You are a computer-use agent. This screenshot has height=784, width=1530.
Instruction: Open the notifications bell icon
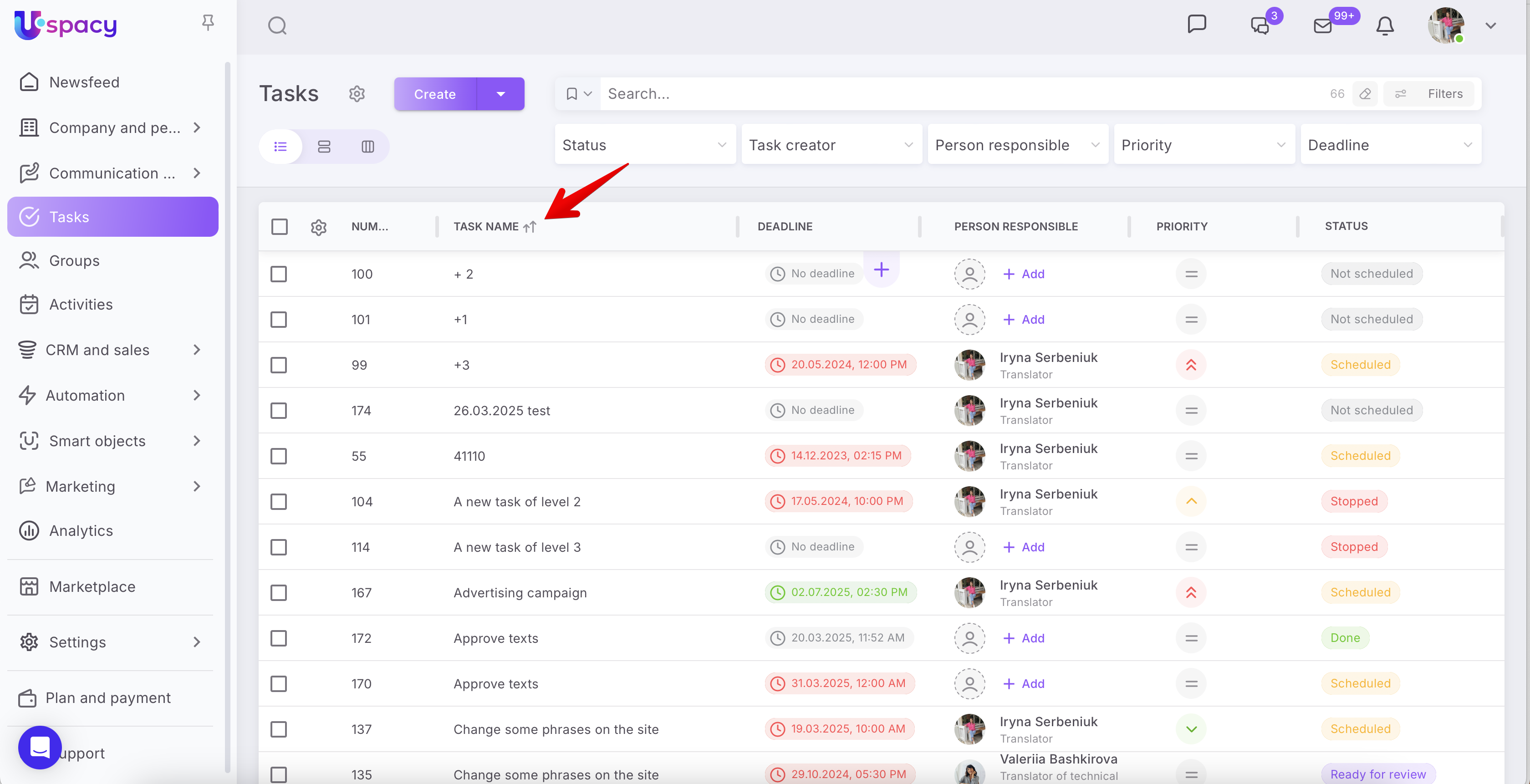(1384, 25)
